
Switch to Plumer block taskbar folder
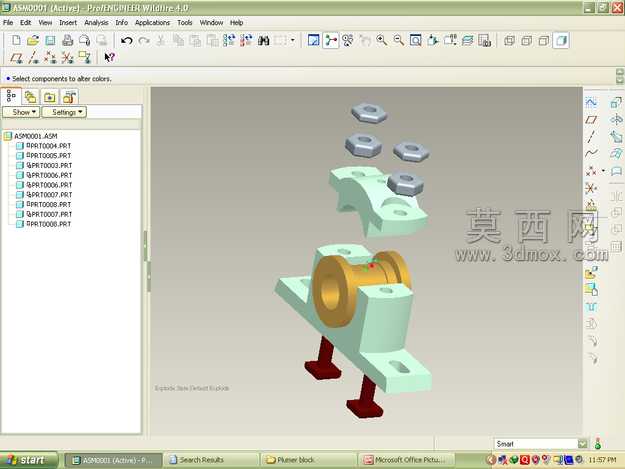308,460
